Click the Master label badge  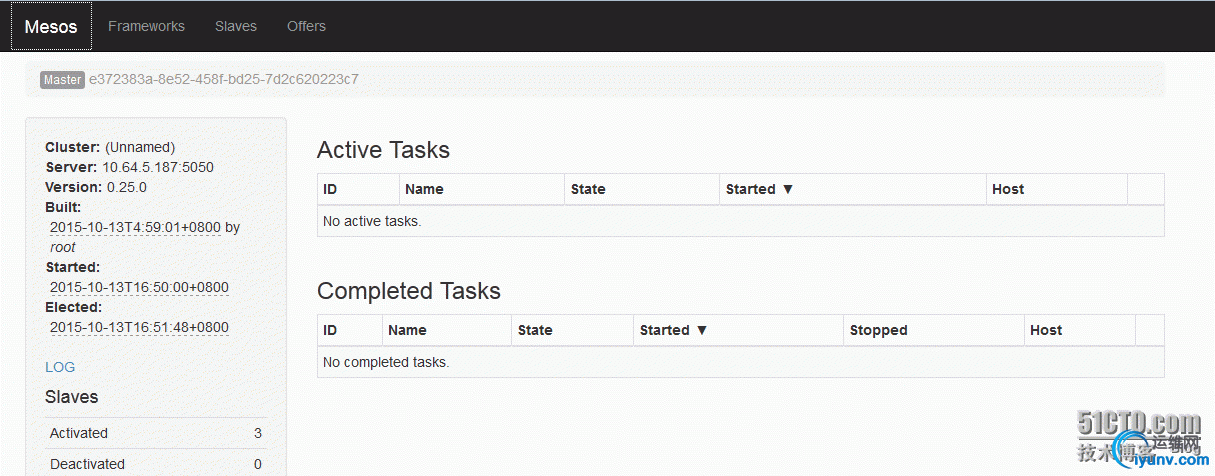click(62, 80)
